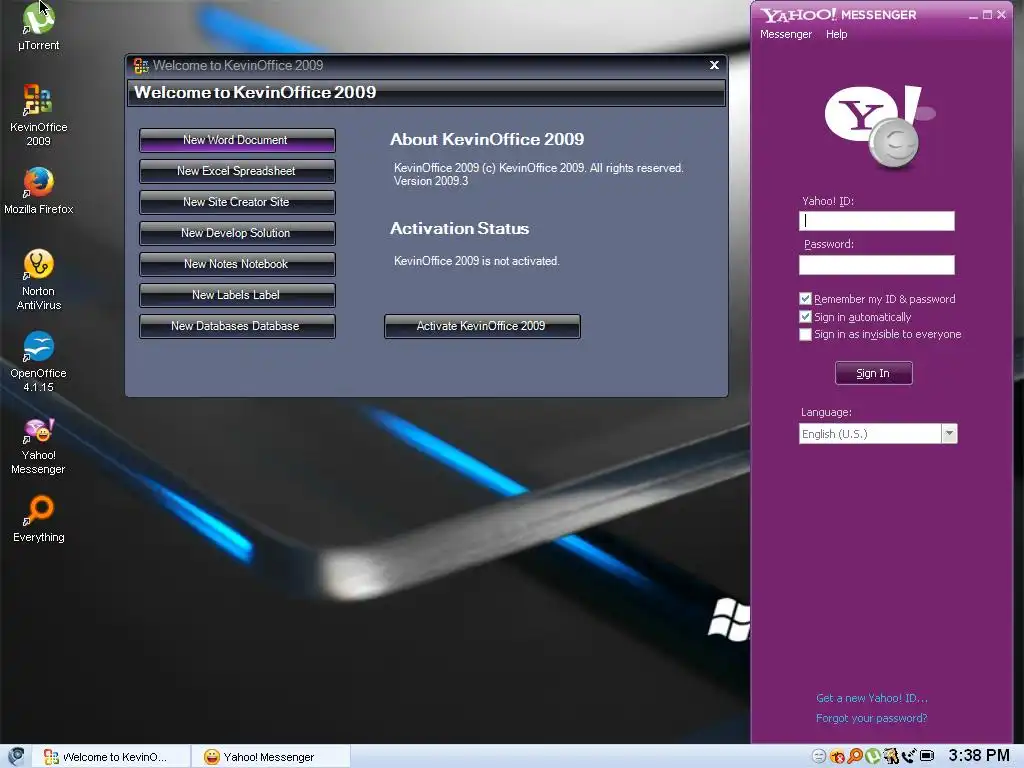This screenshot has height=768, width=1024.
Task: Click New Labels Label button
Action: click(237, 295)
